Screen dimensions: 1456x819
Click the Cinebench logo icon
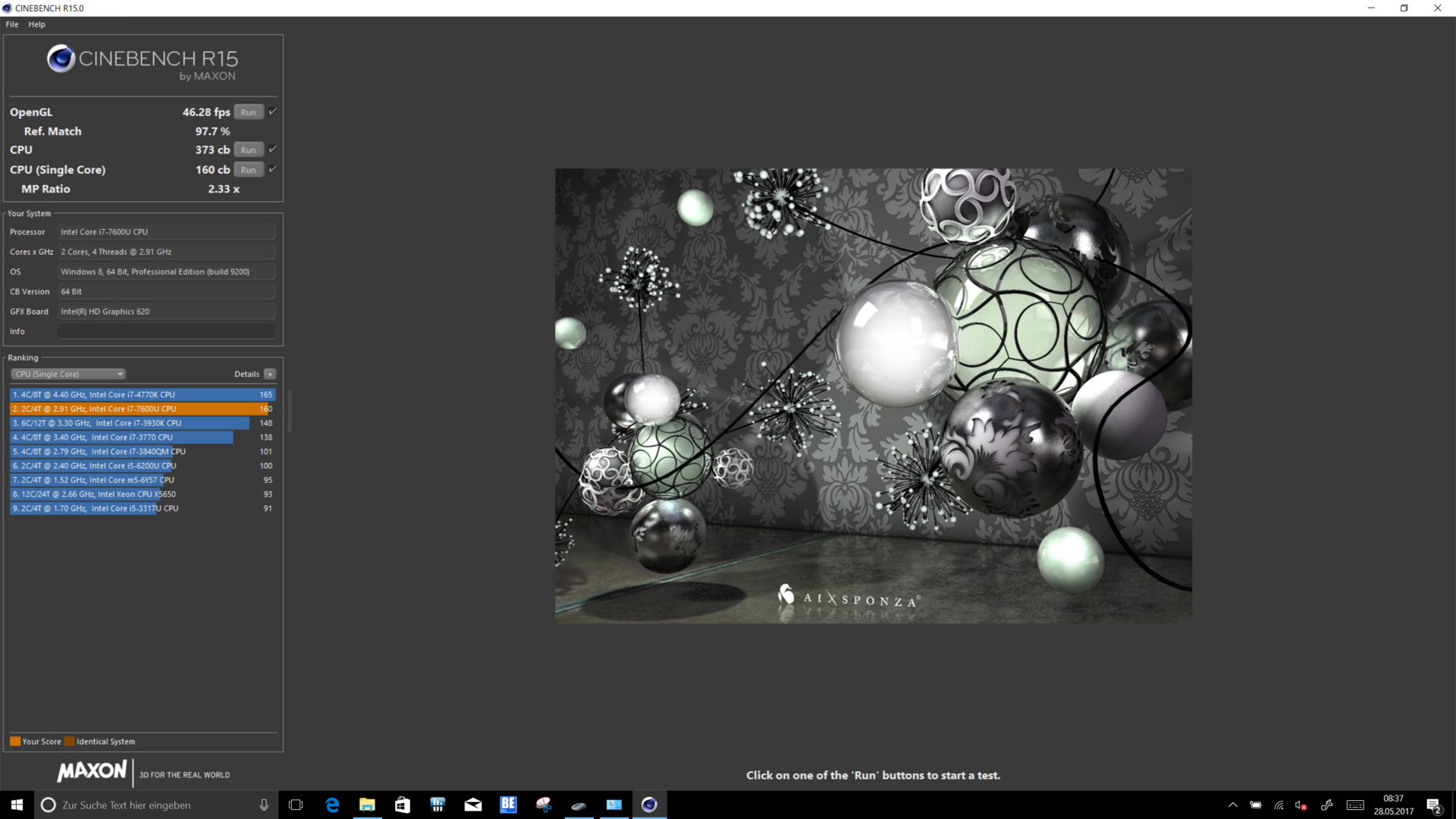(61, 58)
